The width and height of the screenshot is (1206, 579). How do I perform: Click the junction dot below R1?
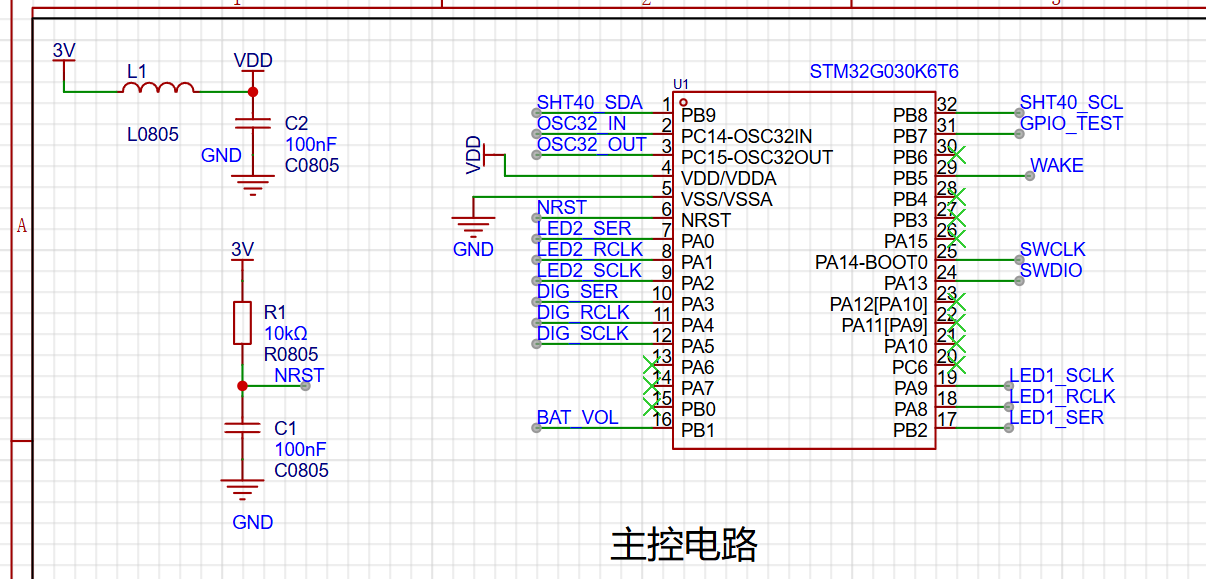(x=242, y=386)
